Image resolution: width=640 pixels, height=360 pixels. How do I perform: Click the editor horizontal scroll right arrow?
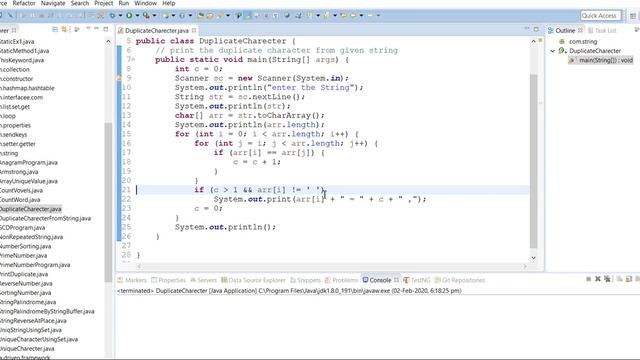[x=525, y=266]
